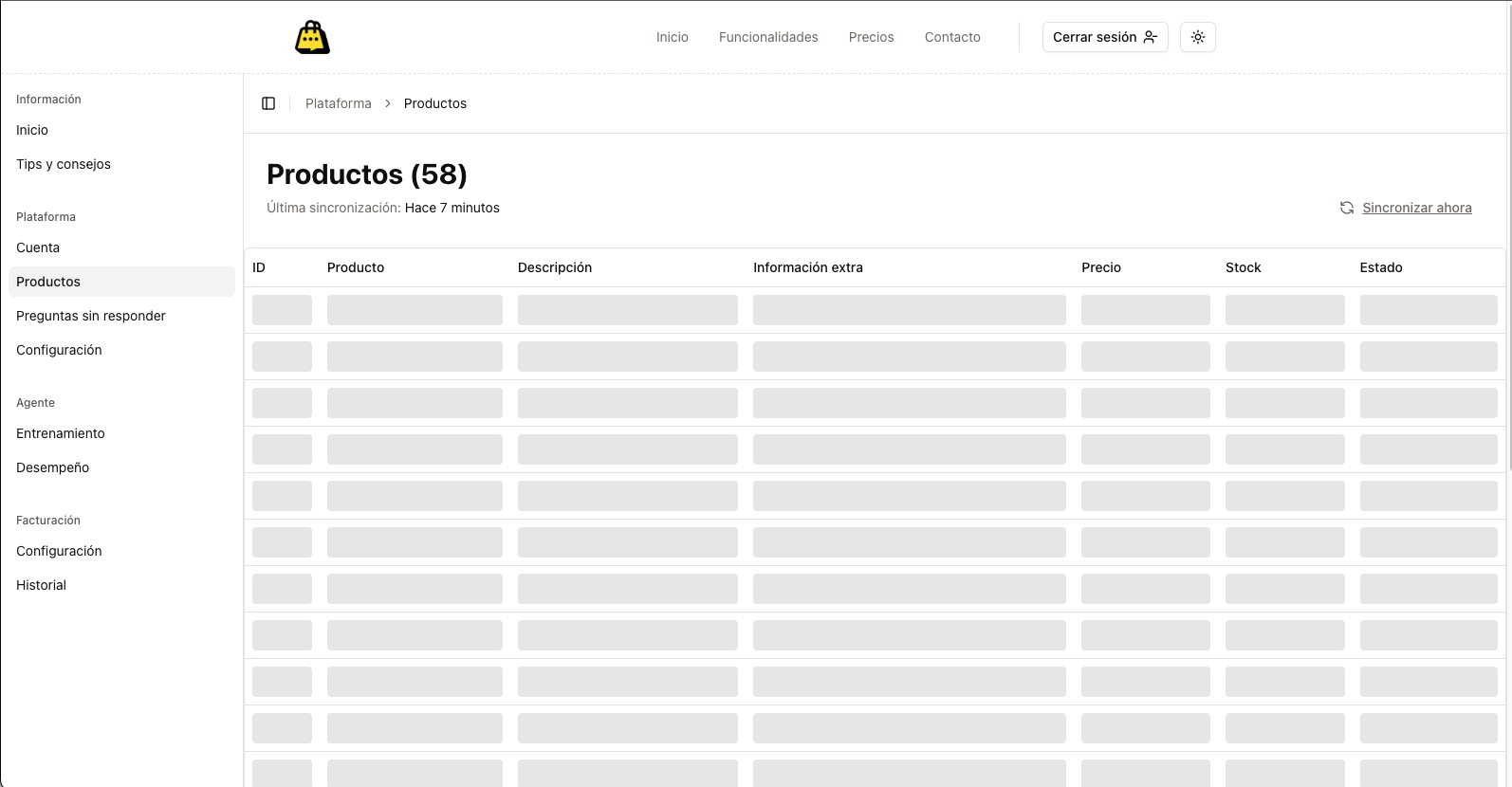1512x787 pixels.
Task: Click the Precio column header
Action: pyautogui.click(x=1100, y=267)
